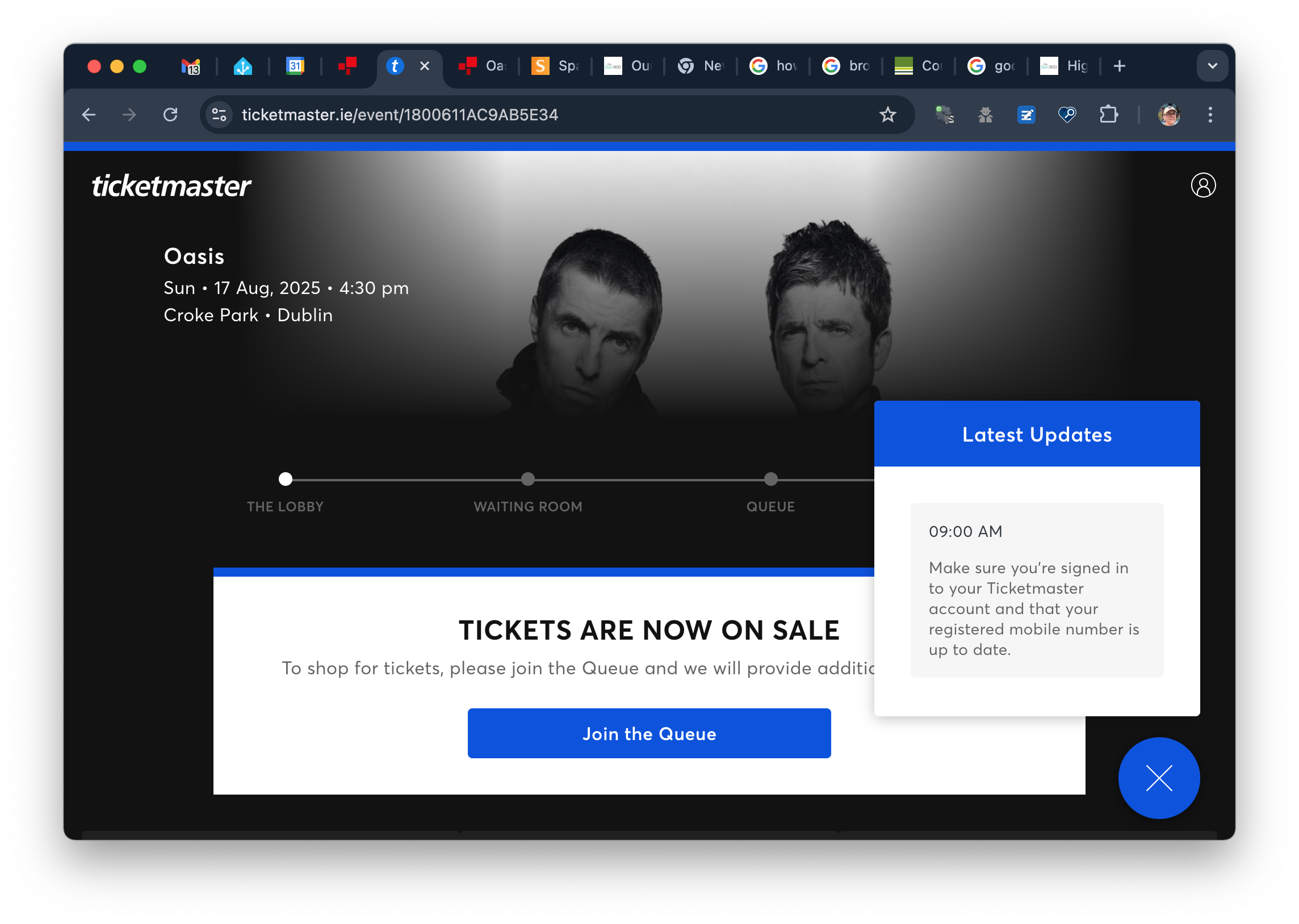Viewport: 1299px width, 924px height.
Task: Click the ticketmaster logo
Action: click(171, 186)
